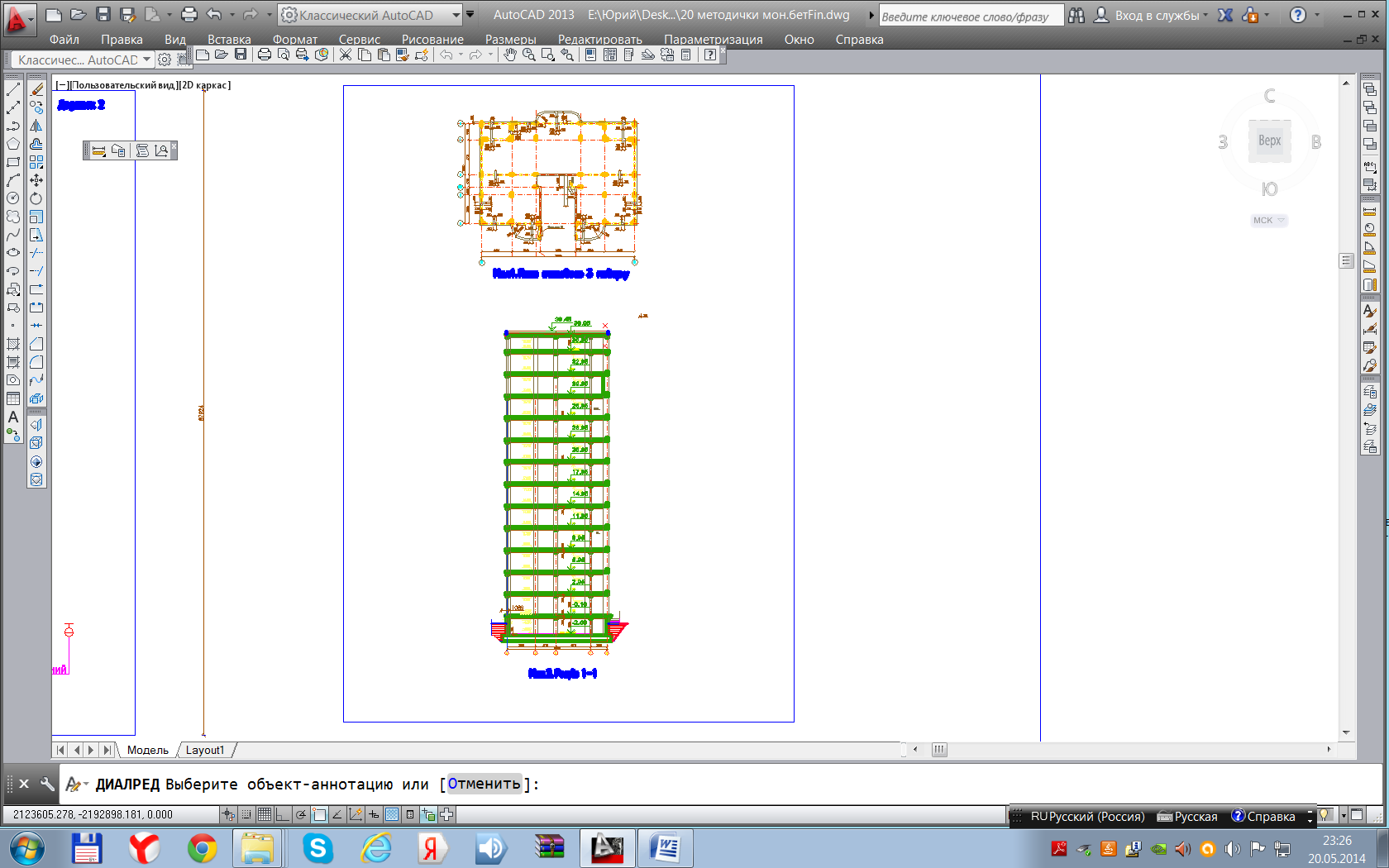1389x868 pixels.
Task: Expand the Help question mark dropdown arrow
Action: pyautogui.click(x=1317, y=15)
